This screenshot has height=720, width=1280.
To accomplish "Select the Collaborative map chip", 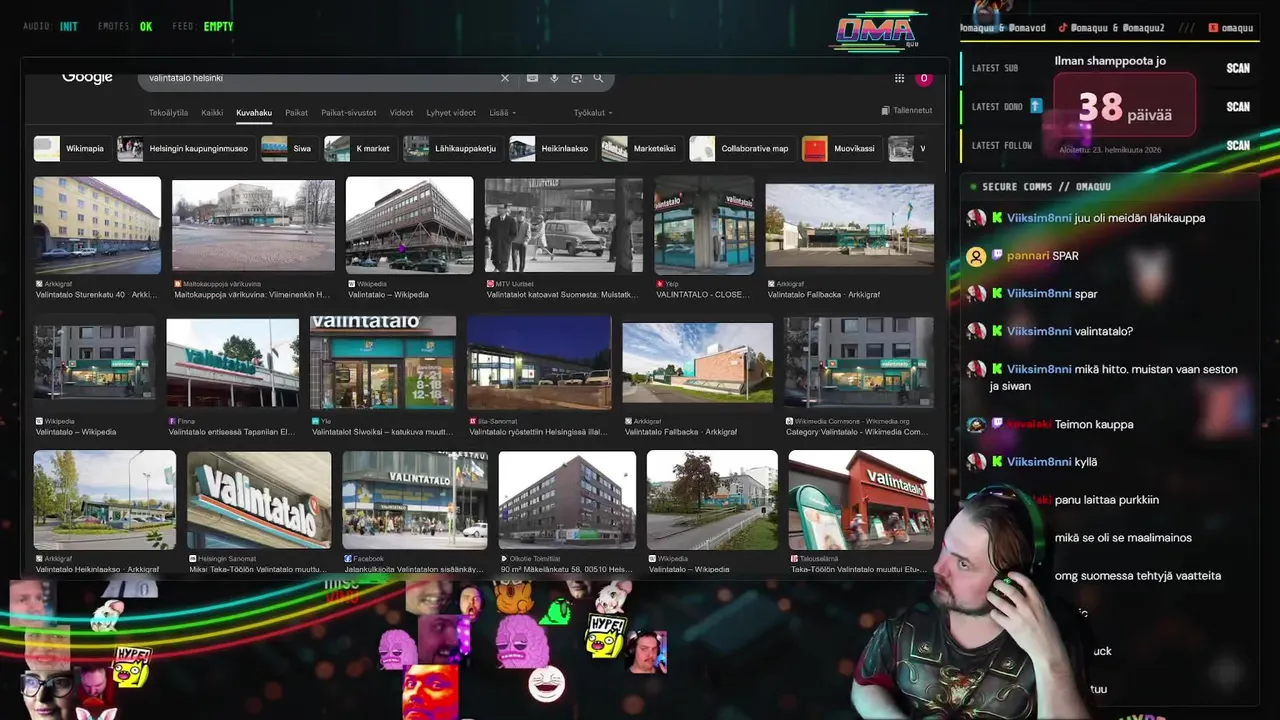I will coord(741,149).
